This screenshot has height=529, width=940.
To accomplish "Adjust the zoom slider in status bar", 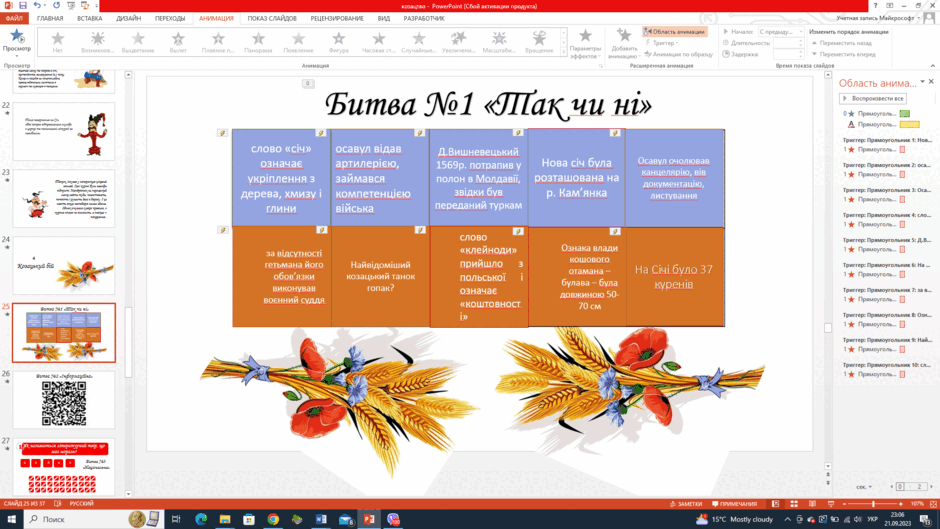I will click(x=873, y=504).
